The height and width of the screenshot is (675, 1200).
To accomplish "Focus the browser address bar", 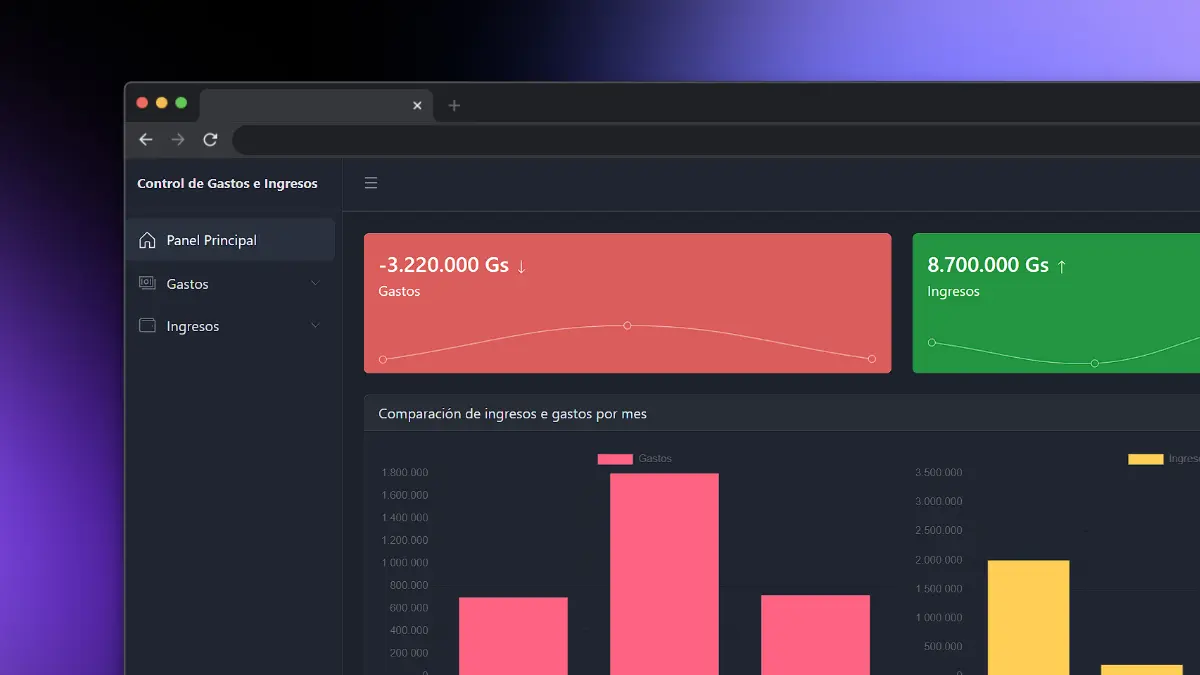I will tap(700, 140).
